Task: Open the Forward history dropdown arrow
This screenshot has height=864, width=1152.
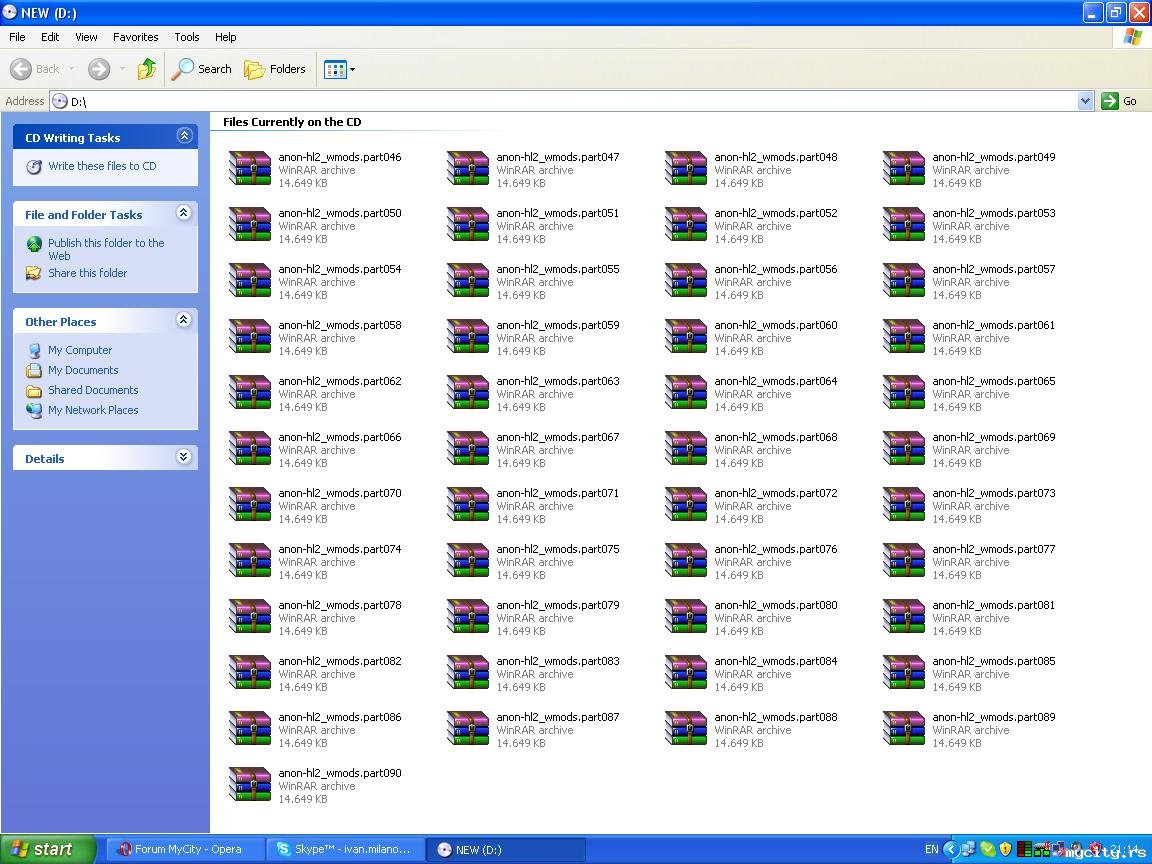Action: pos(122,69)
